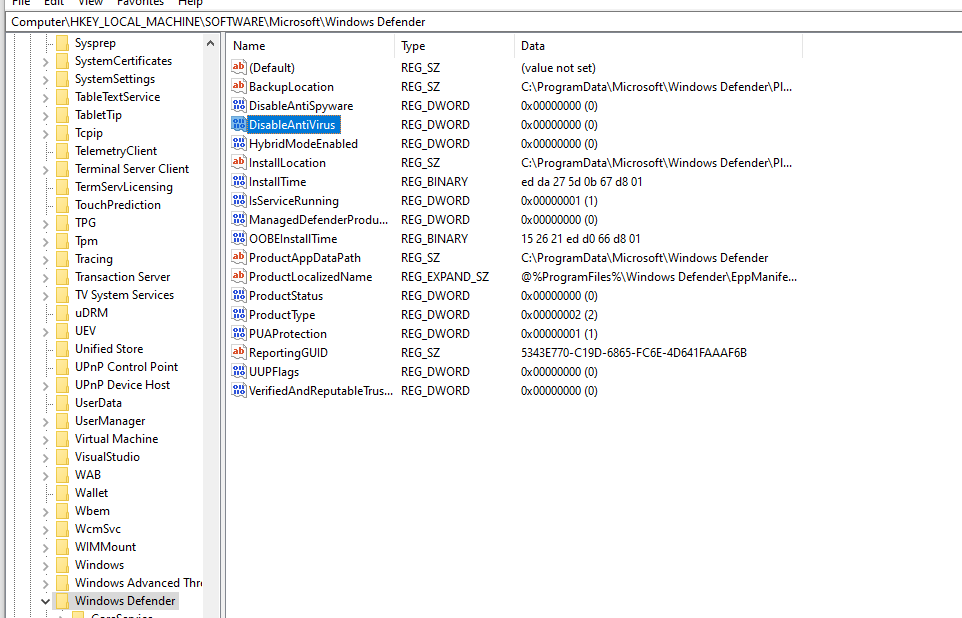Select the UPnP Control Point key
This screenshot has height=618, width=962.
click(x=126, y=367)
